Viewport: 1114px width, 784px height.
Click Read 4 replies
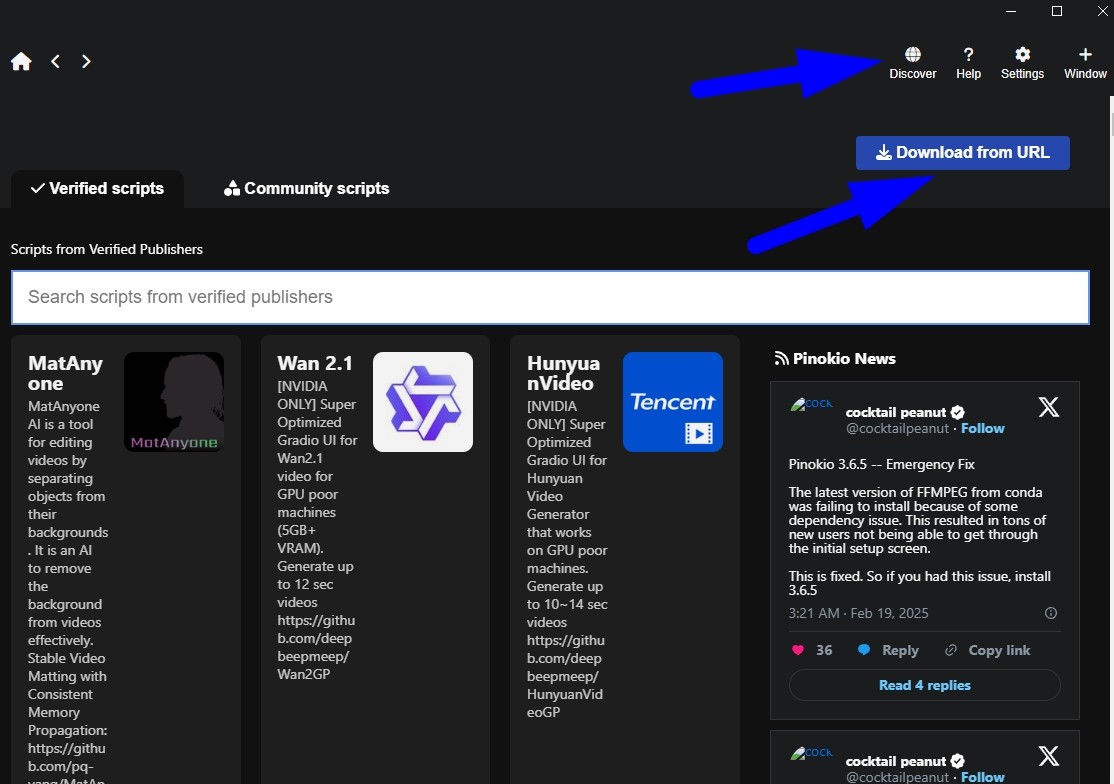pos(924,685)
